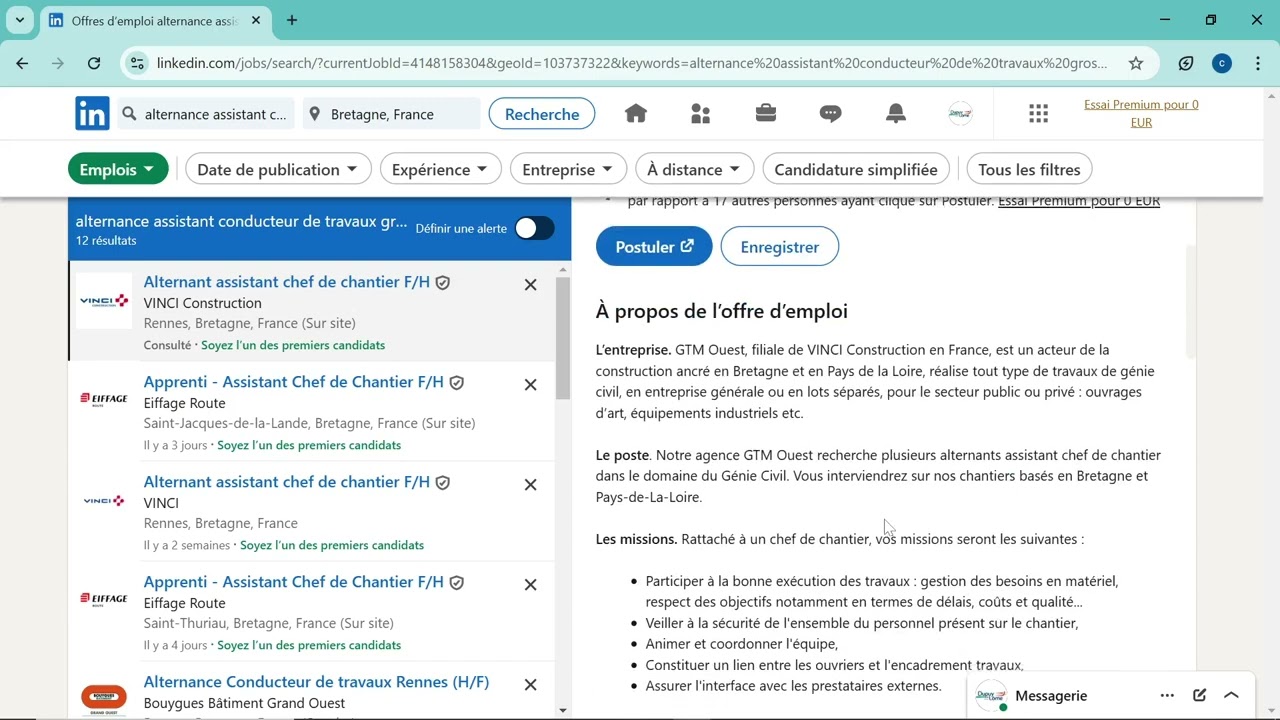Click job details scrollbar
The height and width of the screenshot is (720, 1280).
click(x=1189, y=300)
